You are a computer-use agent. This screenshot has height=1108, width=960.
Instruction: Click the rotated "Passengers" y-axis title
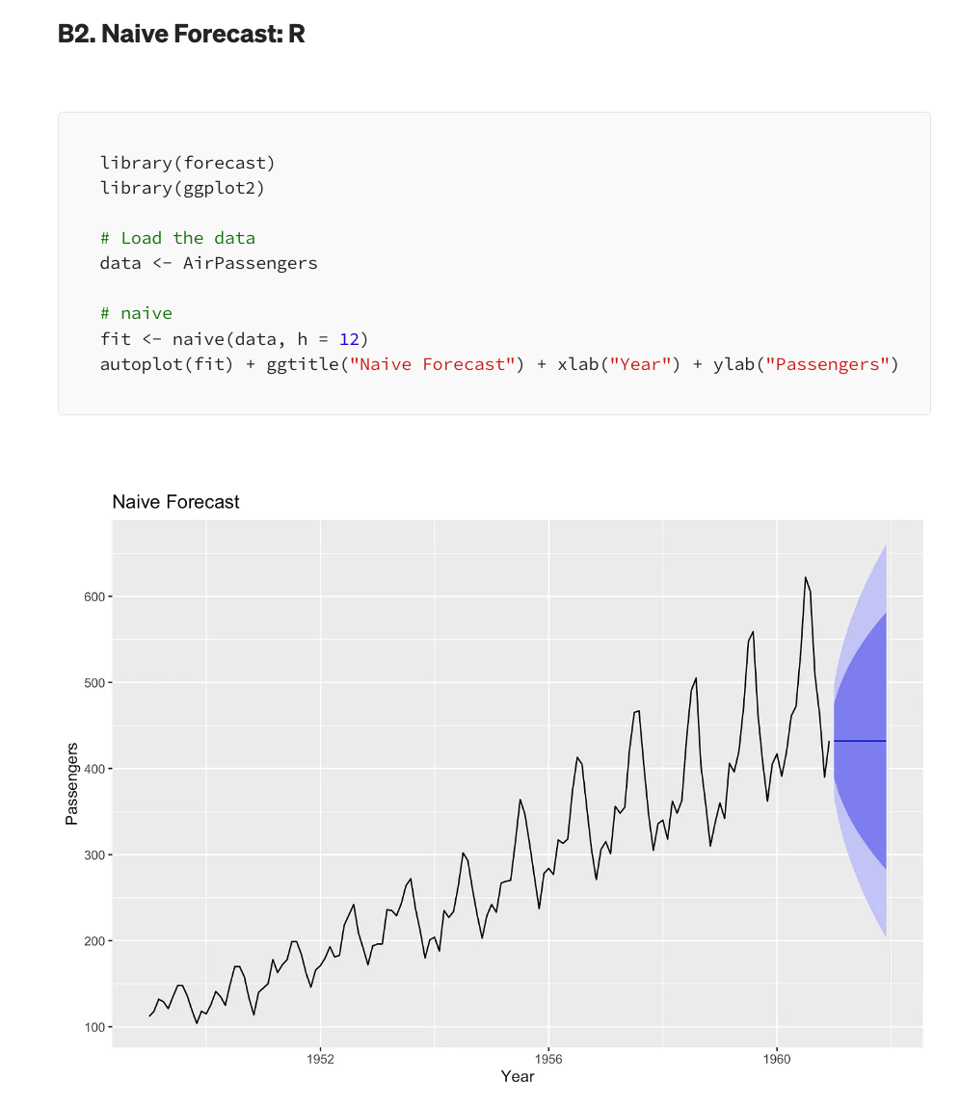click(x=71, y=784)
